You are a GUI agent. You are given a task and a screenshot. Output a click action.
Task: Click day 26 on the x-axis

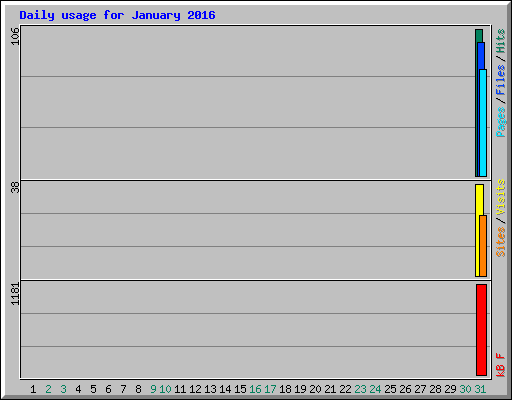405,389
